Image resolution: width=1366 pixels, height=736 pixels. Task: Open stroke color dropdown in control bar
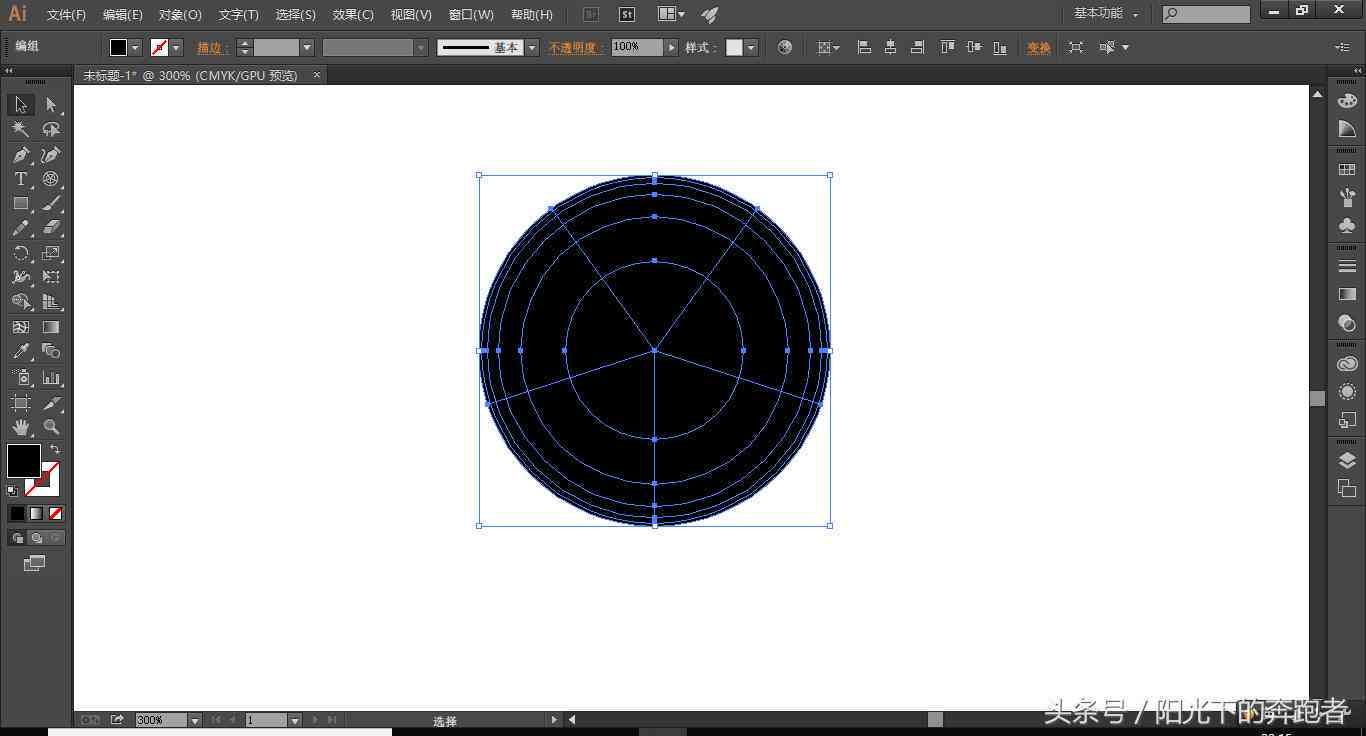(x=176, y=47)
